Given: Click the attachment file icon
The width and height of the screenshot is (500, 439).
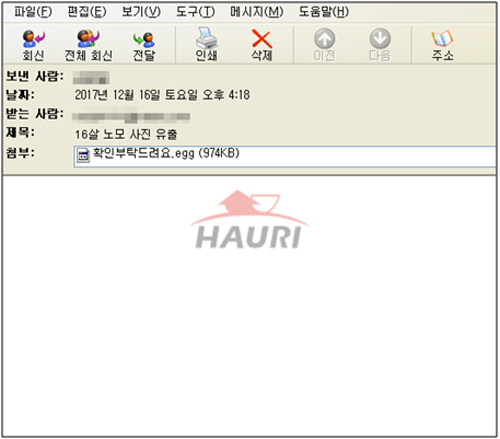Looking at the screenshot, I should [x=83, y=155].
